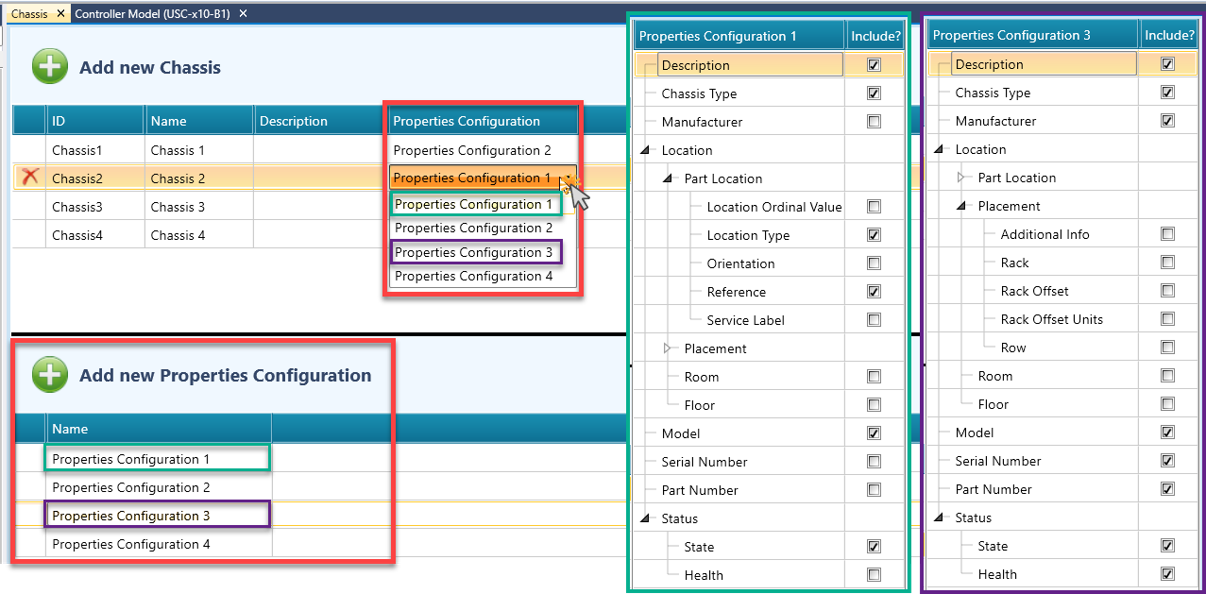Collapse the Location node in Properties Configuration 3

pos(941,150)
